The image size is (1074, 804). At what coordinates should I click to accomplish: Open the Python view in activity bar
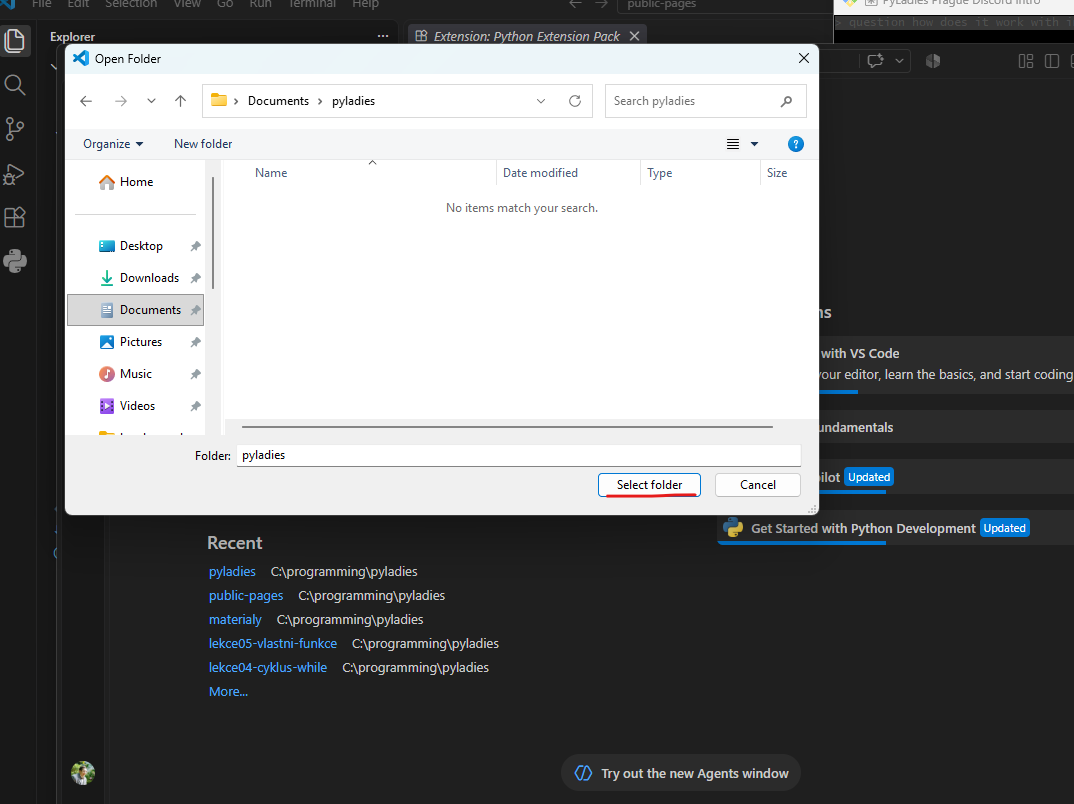tap(15, 261)
